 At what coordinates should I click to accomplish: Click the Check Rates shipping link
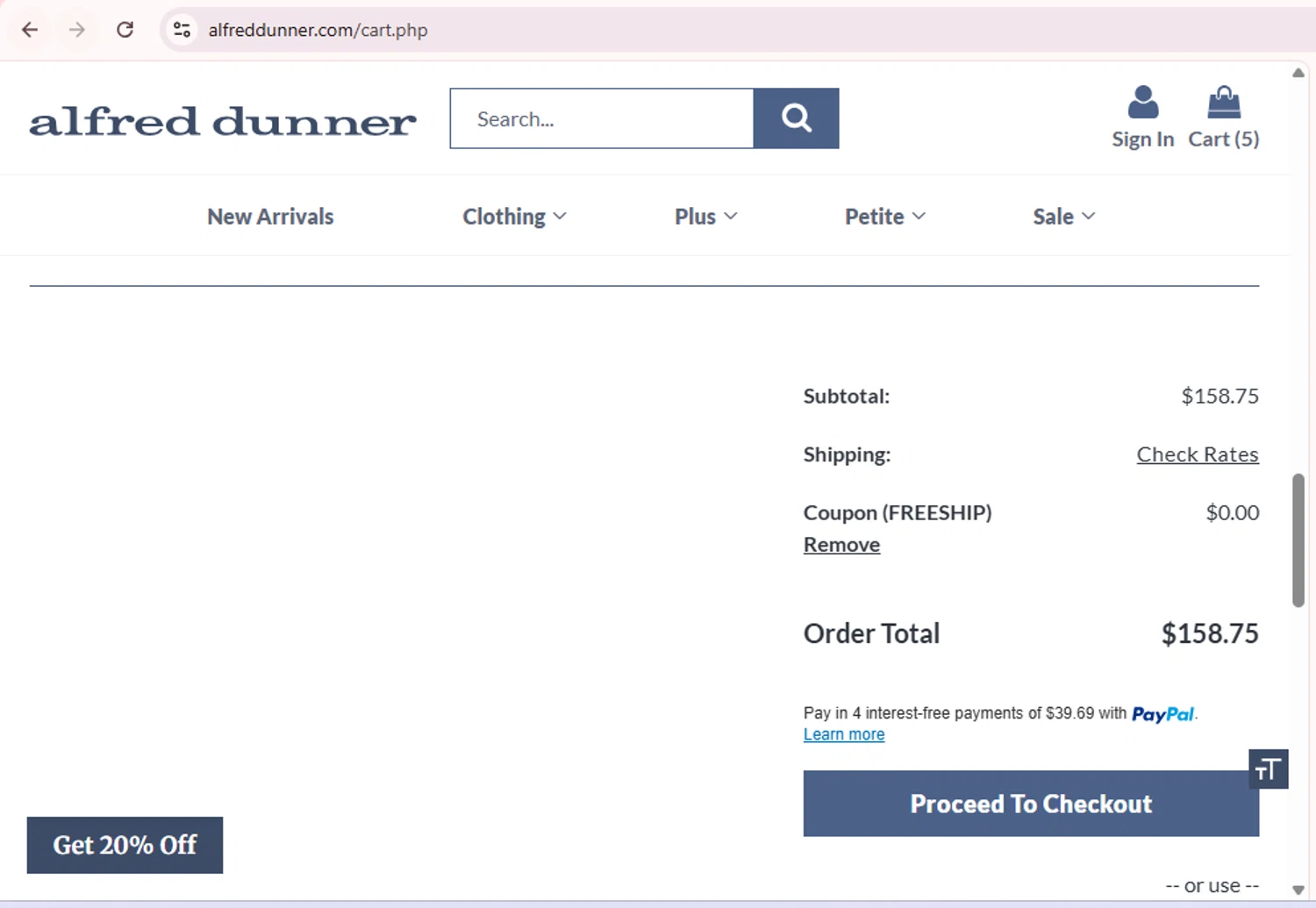point(1198,454)
